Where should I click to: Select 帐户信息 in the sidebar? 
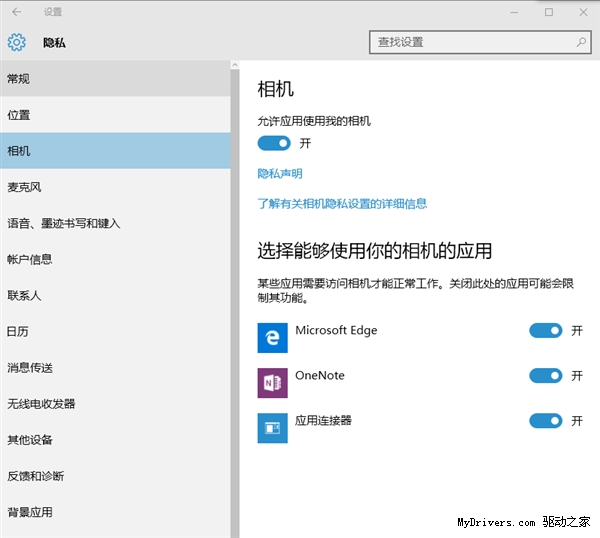[29, 259]
